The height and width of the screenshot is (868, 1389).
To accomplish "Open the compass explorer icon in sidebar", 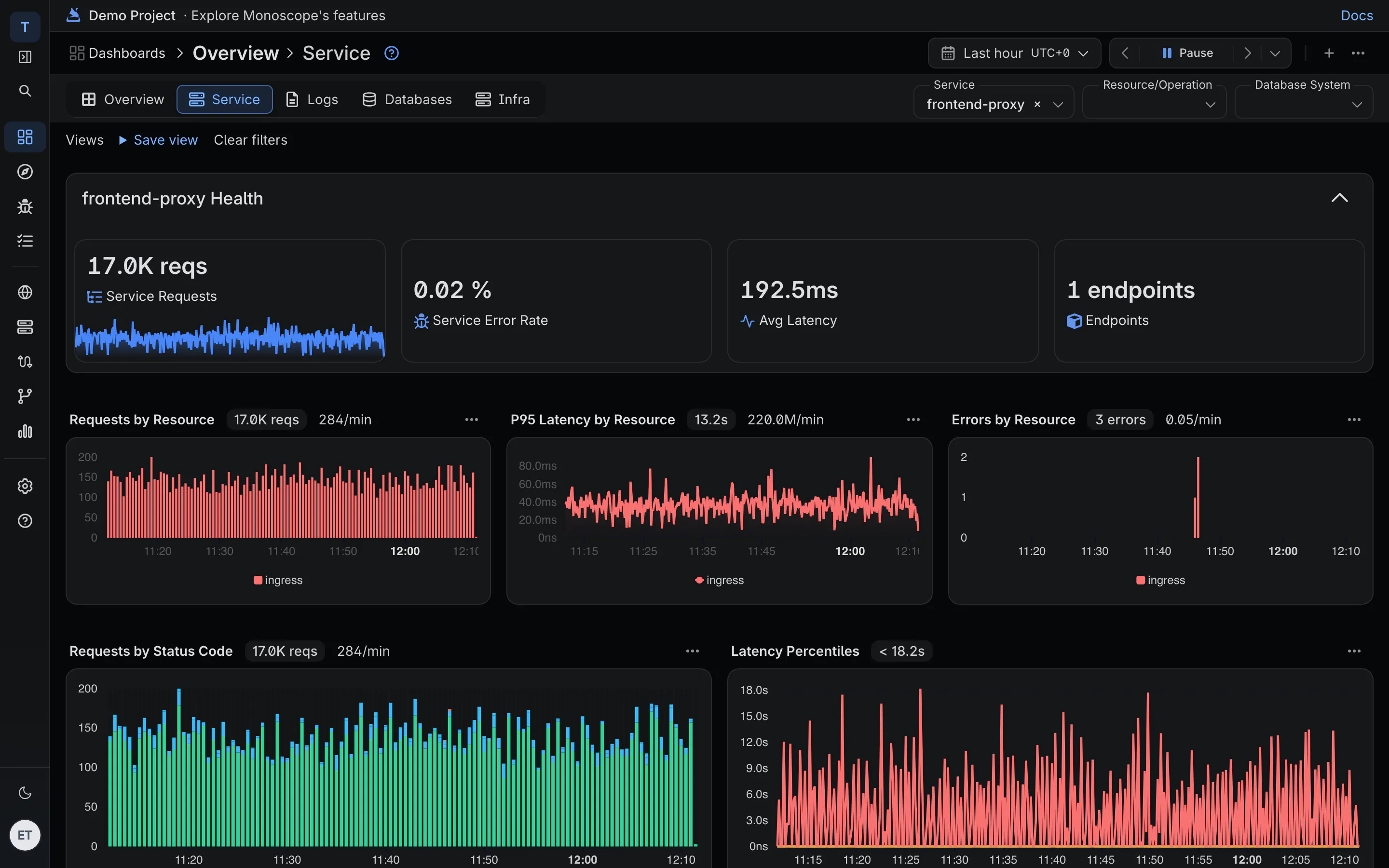I will pos(25,172).
